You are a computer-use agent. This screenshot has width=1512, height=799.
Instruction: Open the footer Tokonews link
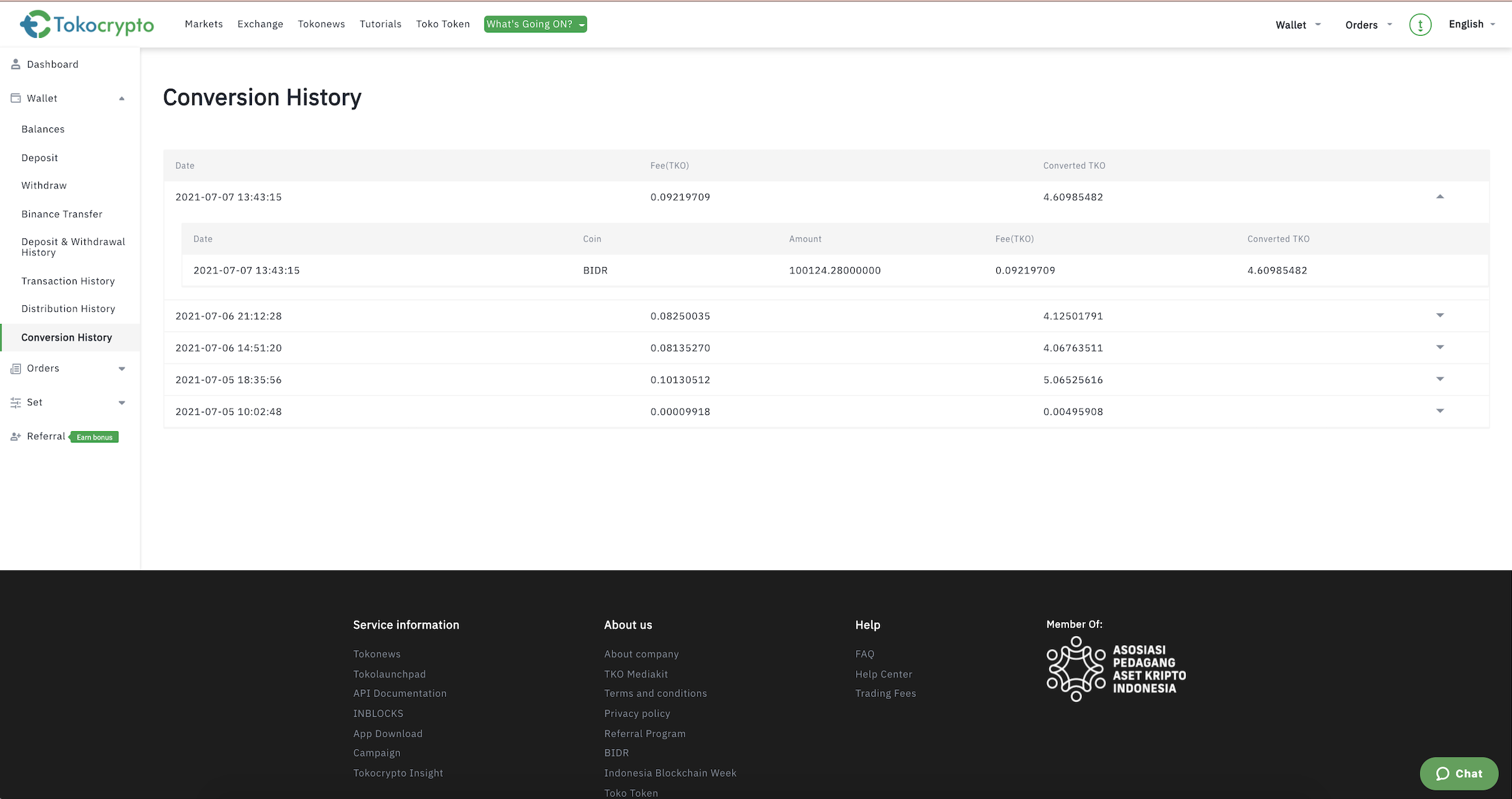[377, 654]
